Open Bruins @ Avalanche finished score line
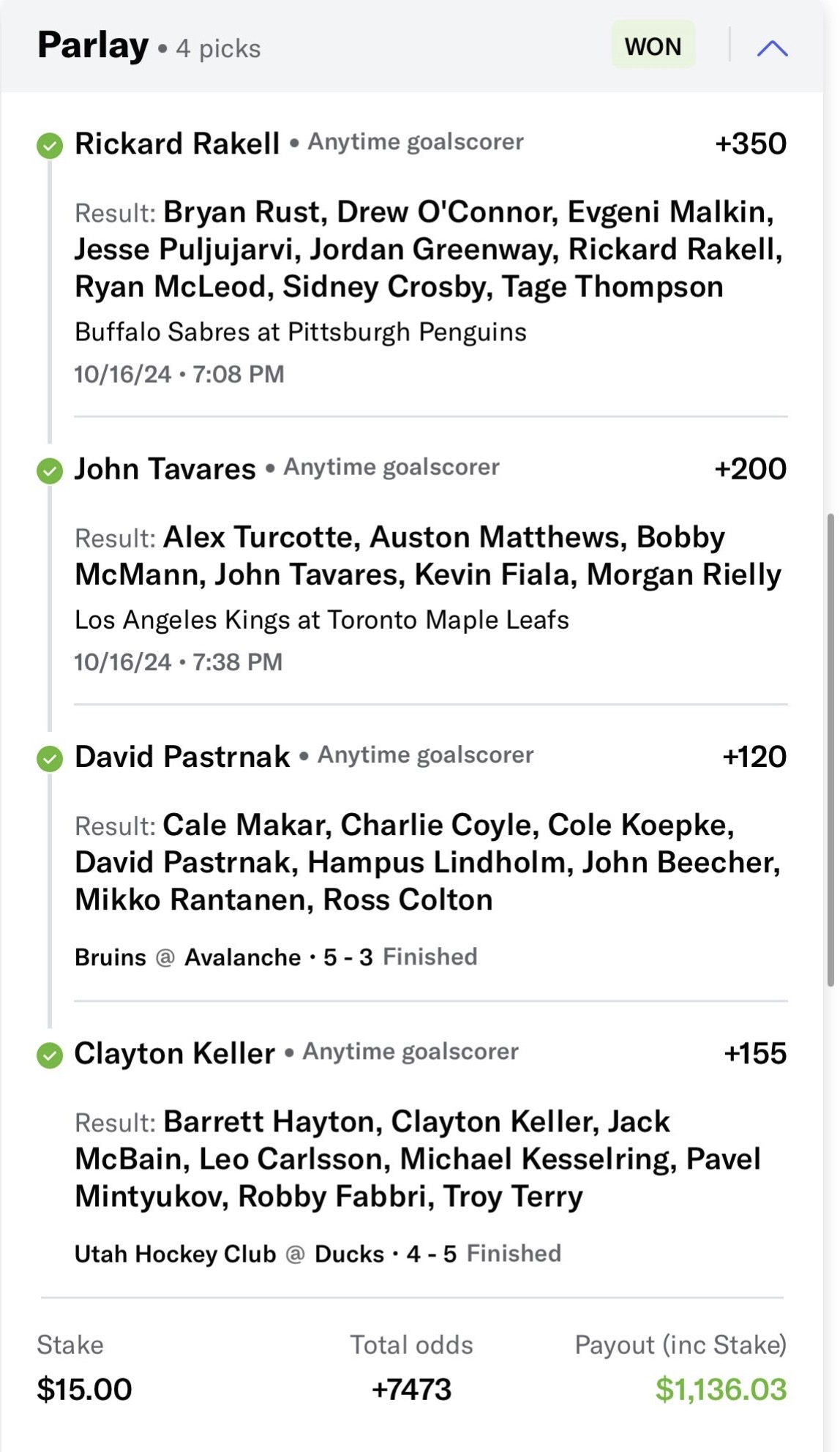The image size is (840, 1452). click(x=276, y=957)
